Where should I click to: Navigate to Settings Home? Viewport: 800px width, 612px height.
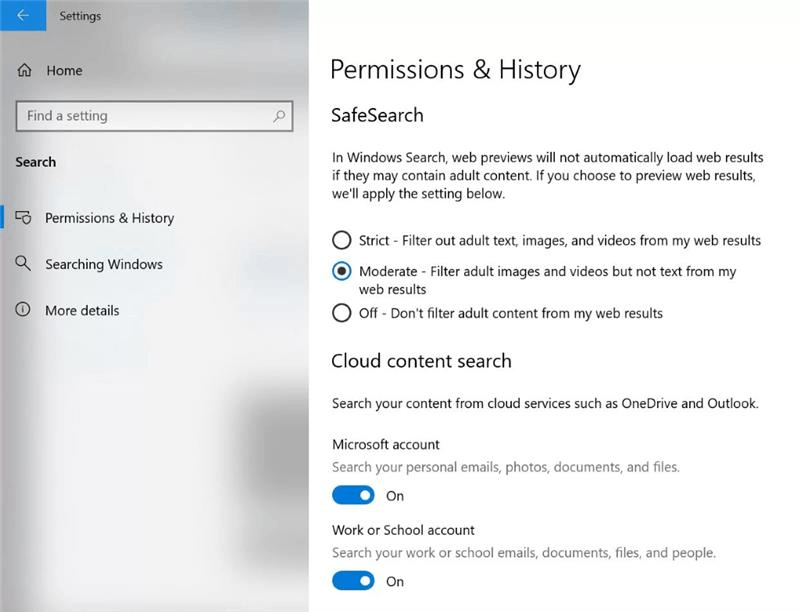[63, 70]
